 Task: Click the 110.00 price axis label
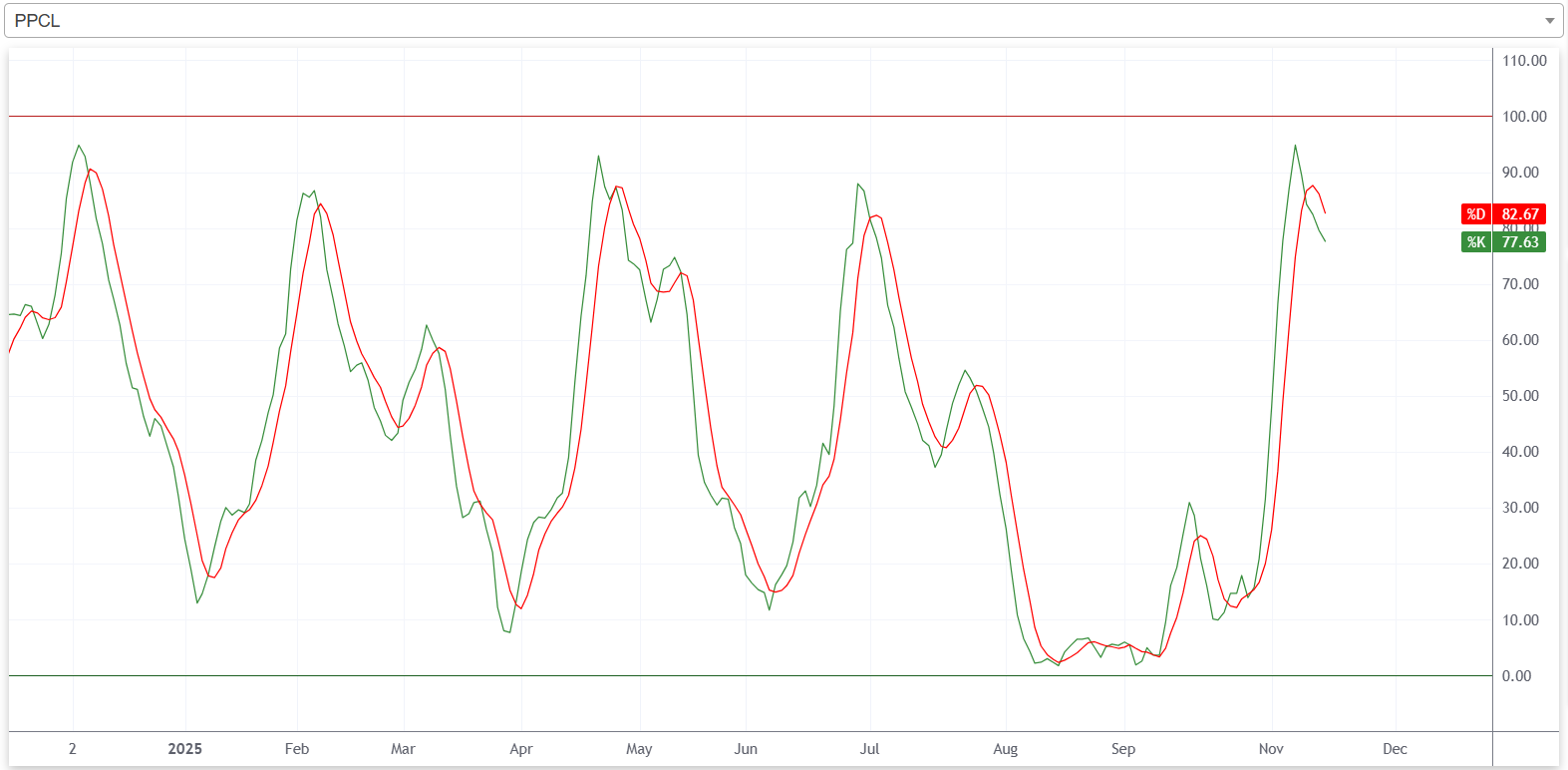pyautogui.click(x=1524, y=61)
